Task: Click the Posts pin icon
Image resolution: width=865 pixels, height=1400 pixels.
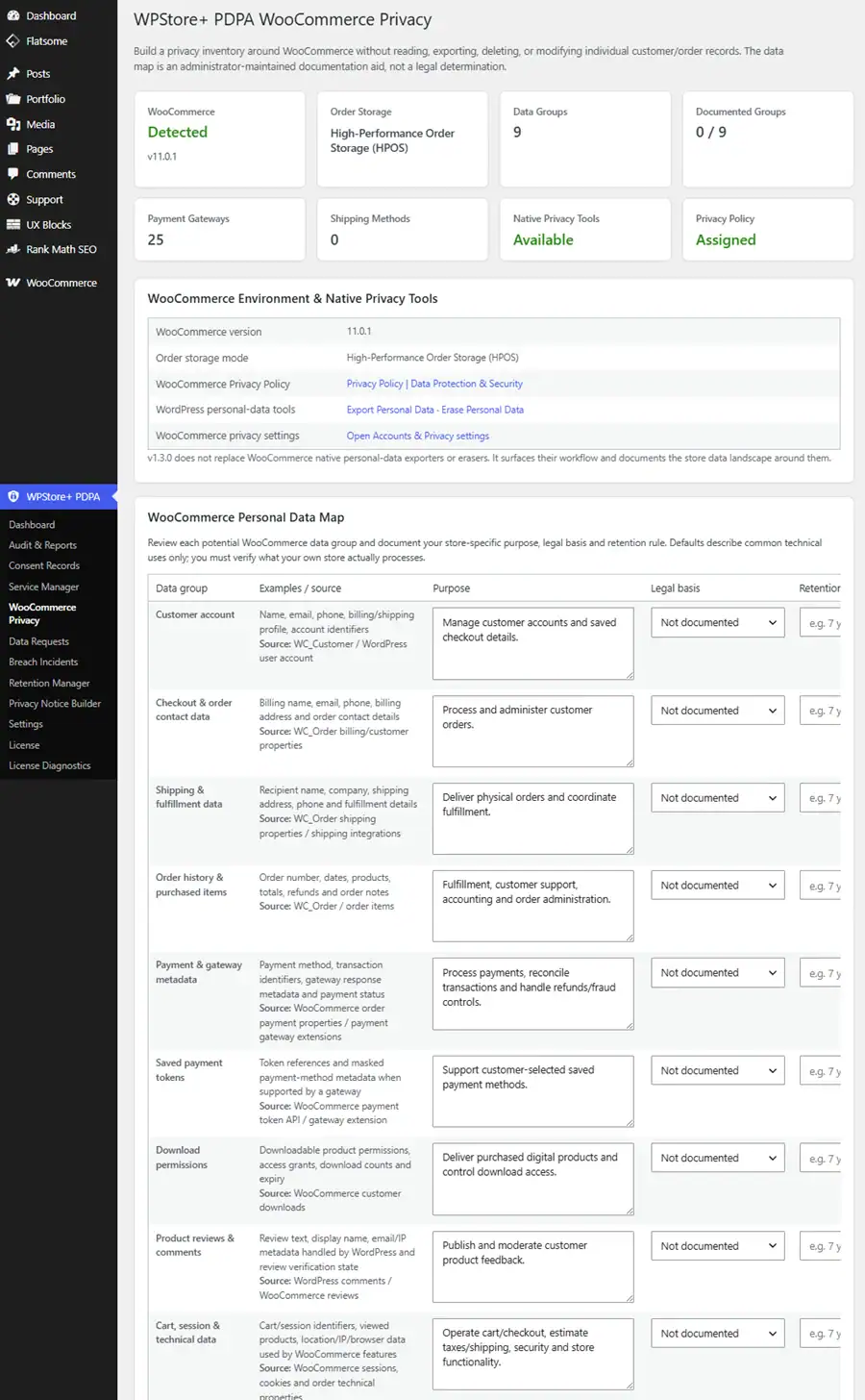Action: [x=13, y=74]
